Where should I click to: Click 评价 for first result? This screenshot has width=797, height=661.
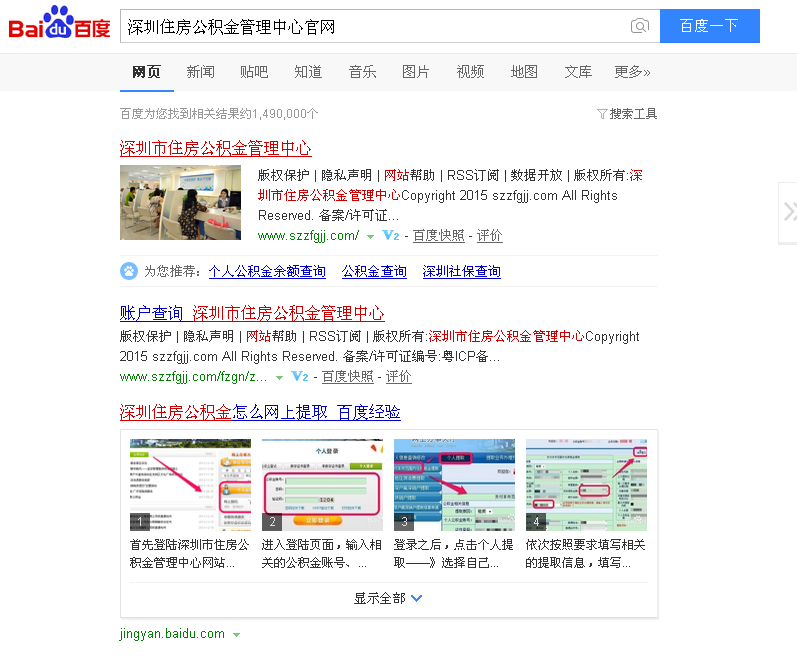click(x=489, y=235)
